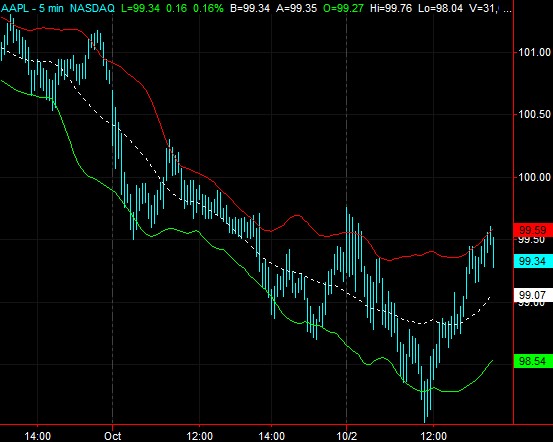Click the 0.16% percent change value

click(x=208, y=8)
